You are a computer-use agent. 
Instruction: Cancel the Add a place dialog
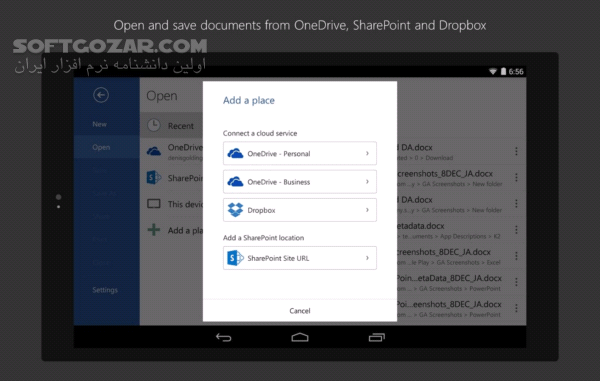tap(300, 311)
